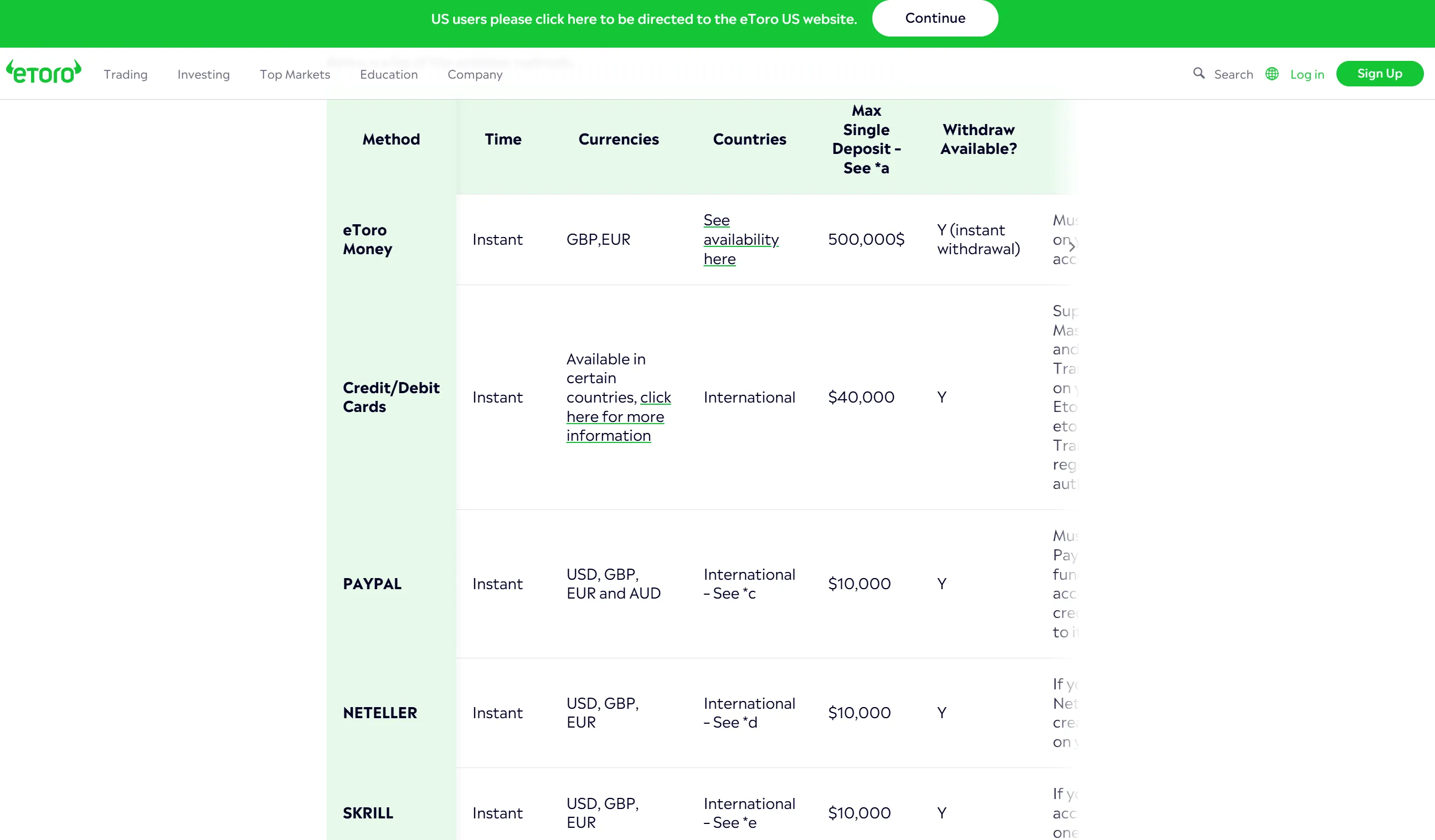Image resolution: width=1435 pixels, height=840 pixels.
Task: Click $10,000 in the SKRILL row
Action: point(860,813)
